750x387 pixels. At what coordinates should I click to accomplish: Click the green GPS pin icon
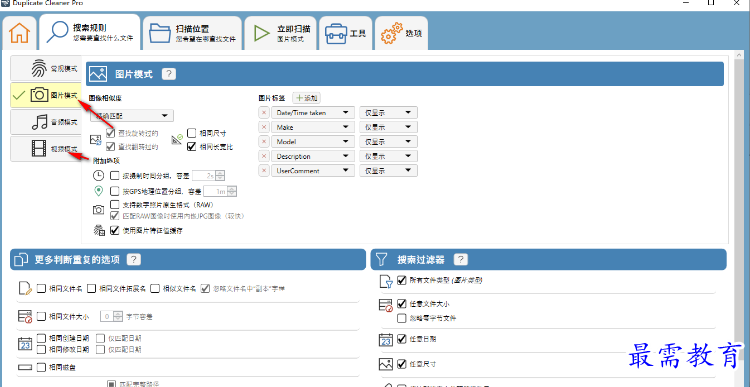98,191
